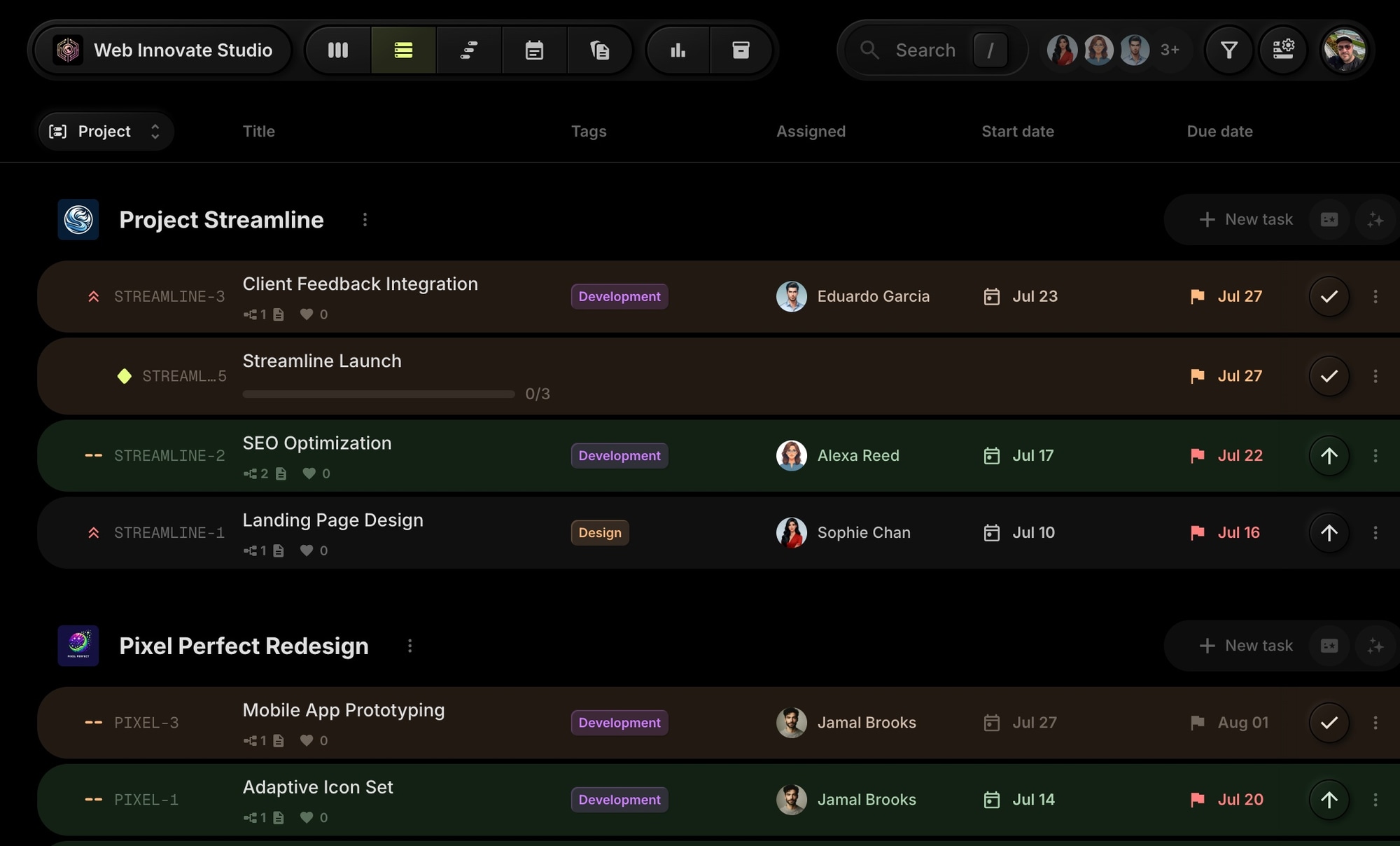Open more options for Landing Page Design
The height and width of the screenshot is (846, 1400).
1375,532
